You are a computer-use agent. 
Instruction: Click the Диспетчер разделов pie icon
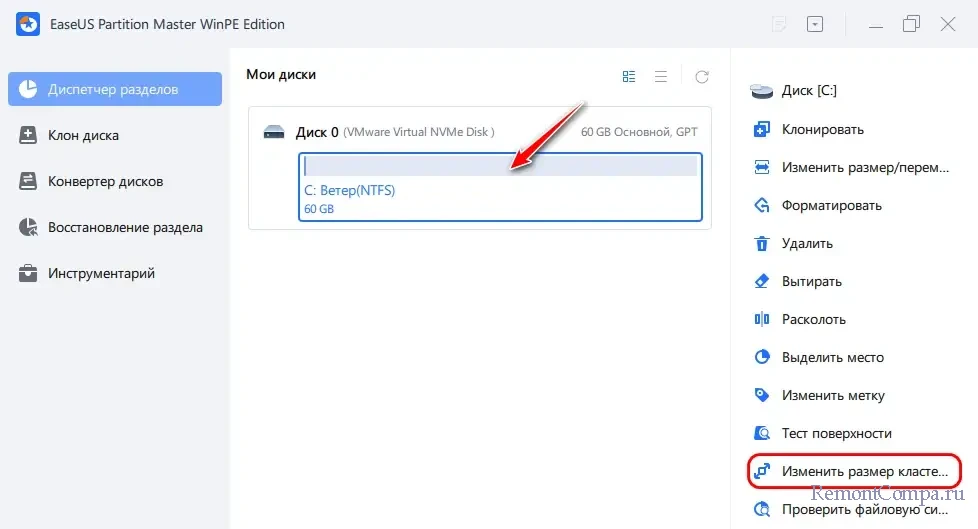tap(27, 89)
